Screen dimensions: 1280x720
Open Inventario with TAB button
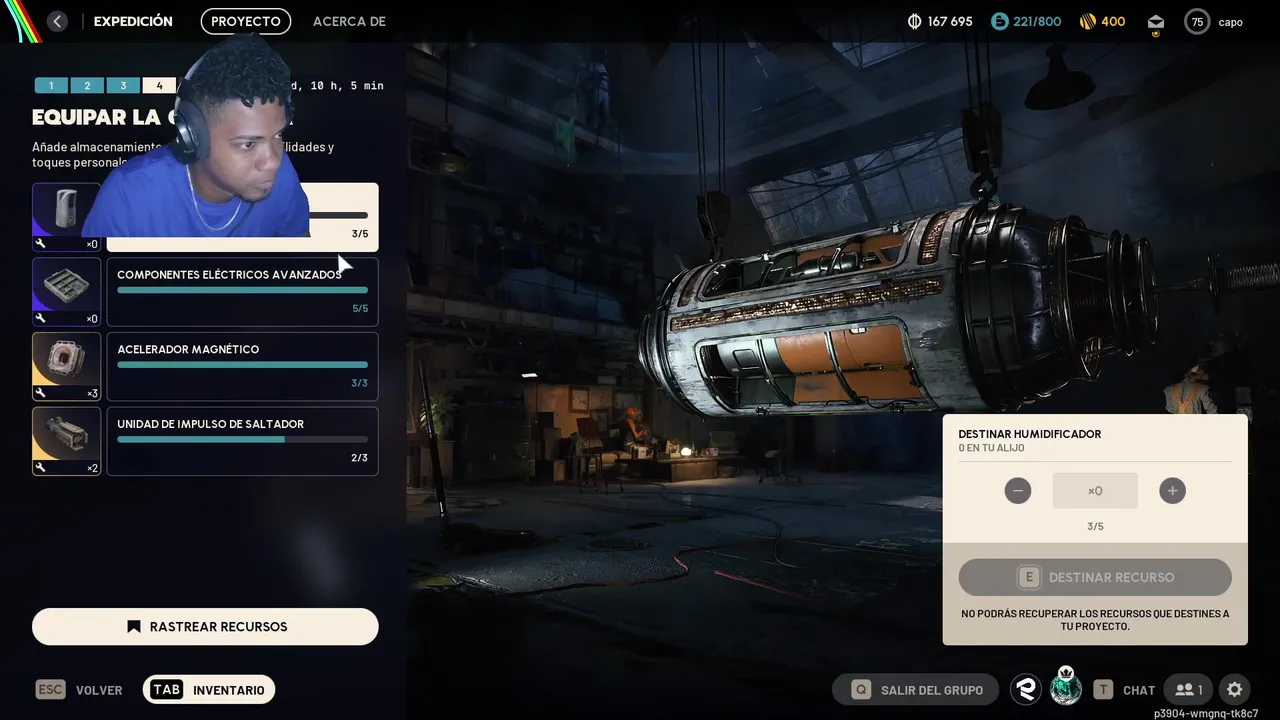(x=208, y=690)
